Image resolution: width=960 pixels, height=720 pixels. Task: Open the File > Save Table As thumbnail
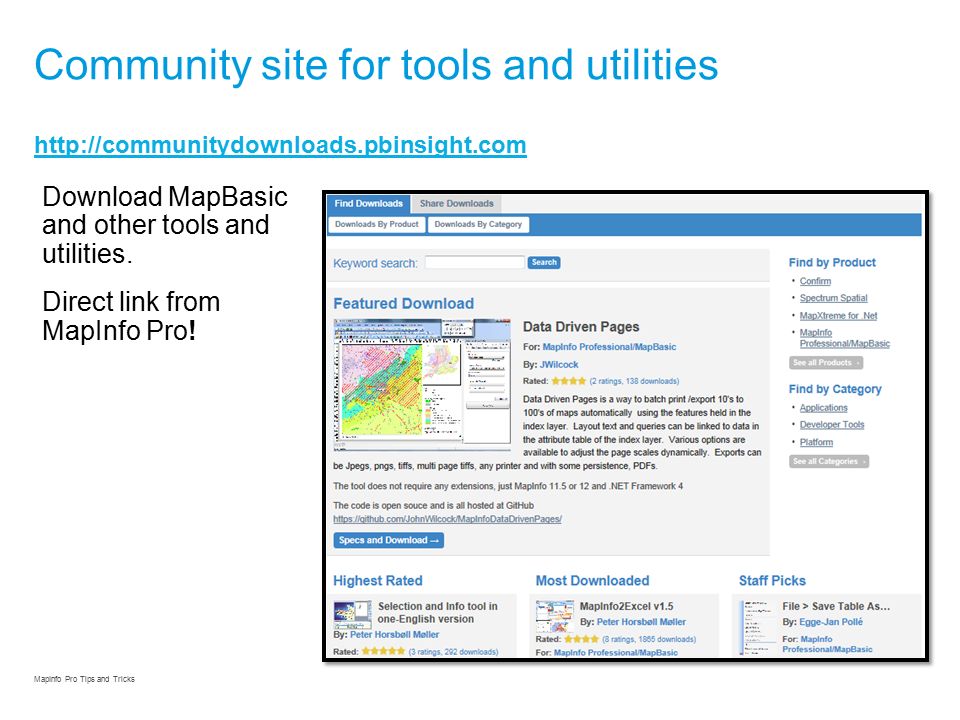click(x=757, y=627)
